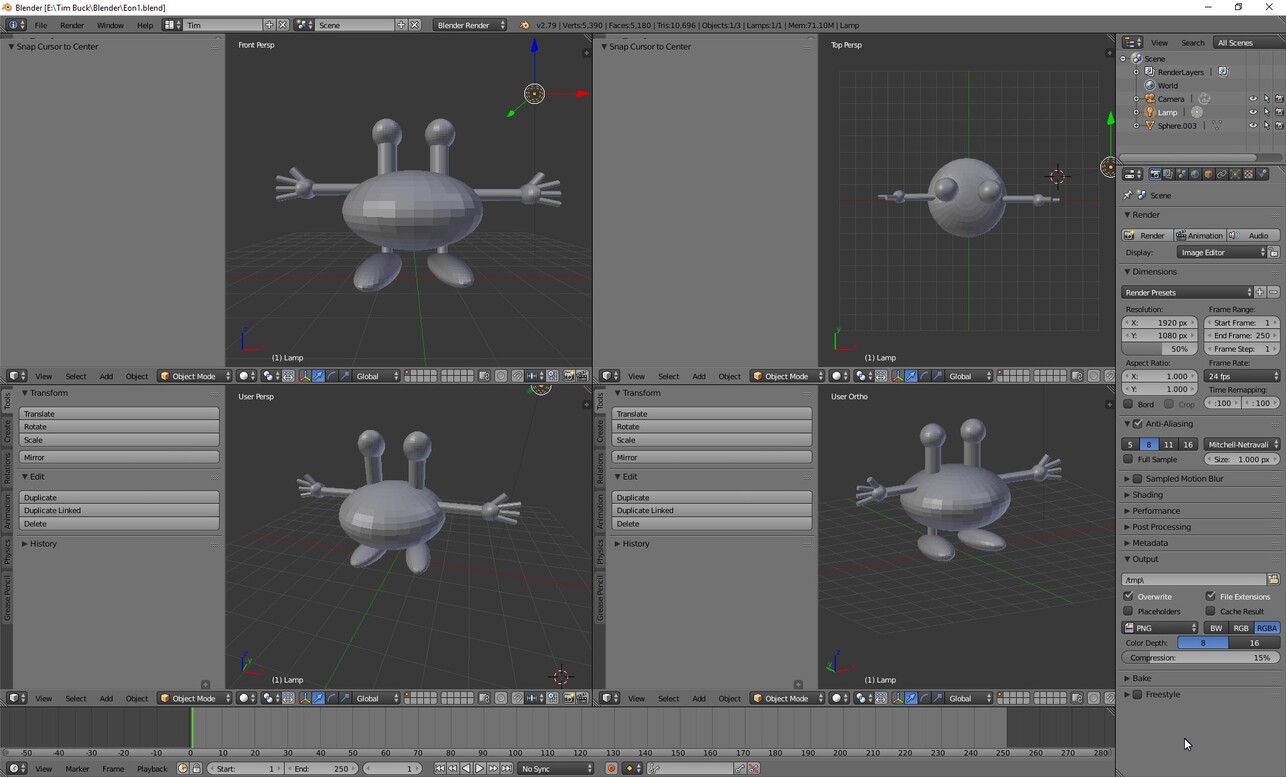Adjust the Compression 15% slider
This screenshot has width=1286, height=777.
point(1200,658)
